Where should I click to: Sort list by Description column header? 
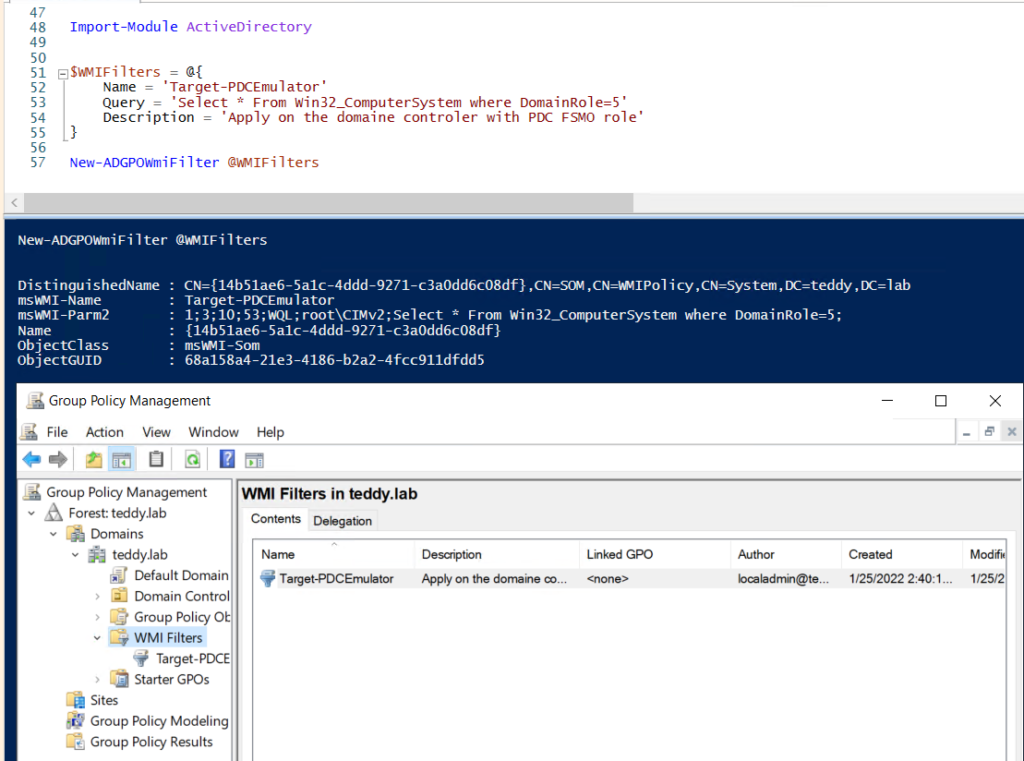click(497, 554)
